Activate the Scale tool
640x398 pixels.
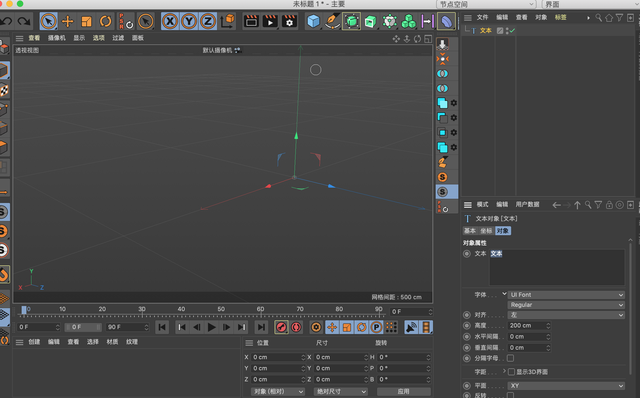coord(86,21)
